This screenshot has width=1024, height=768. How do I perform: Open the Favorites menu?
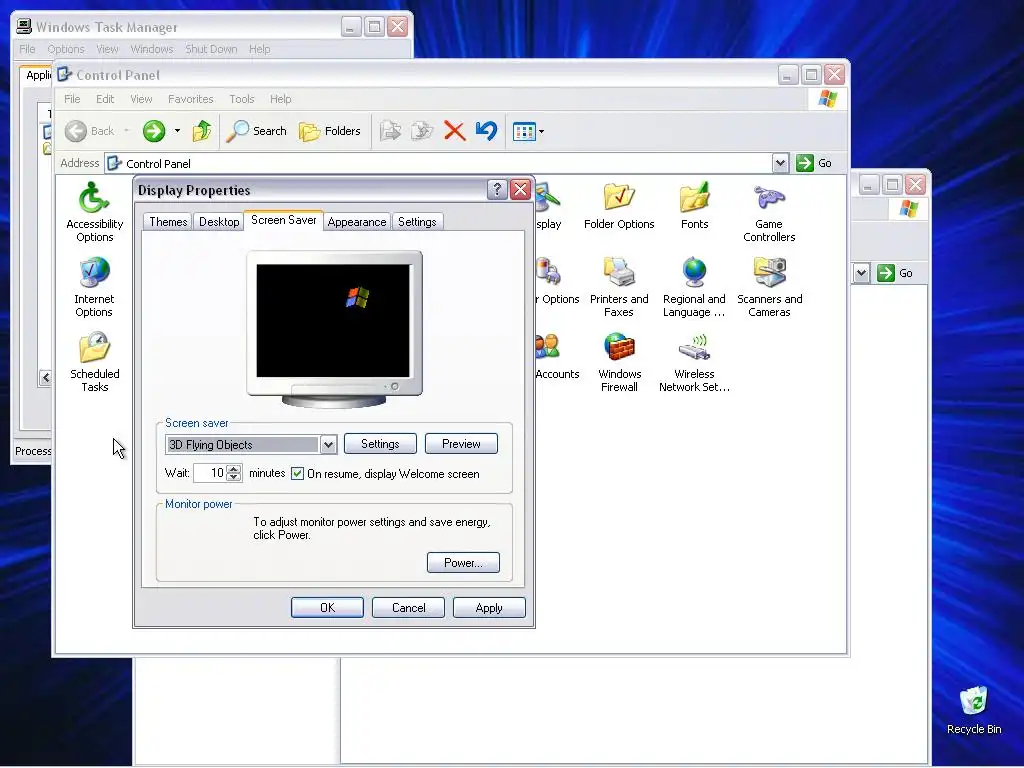191,99
